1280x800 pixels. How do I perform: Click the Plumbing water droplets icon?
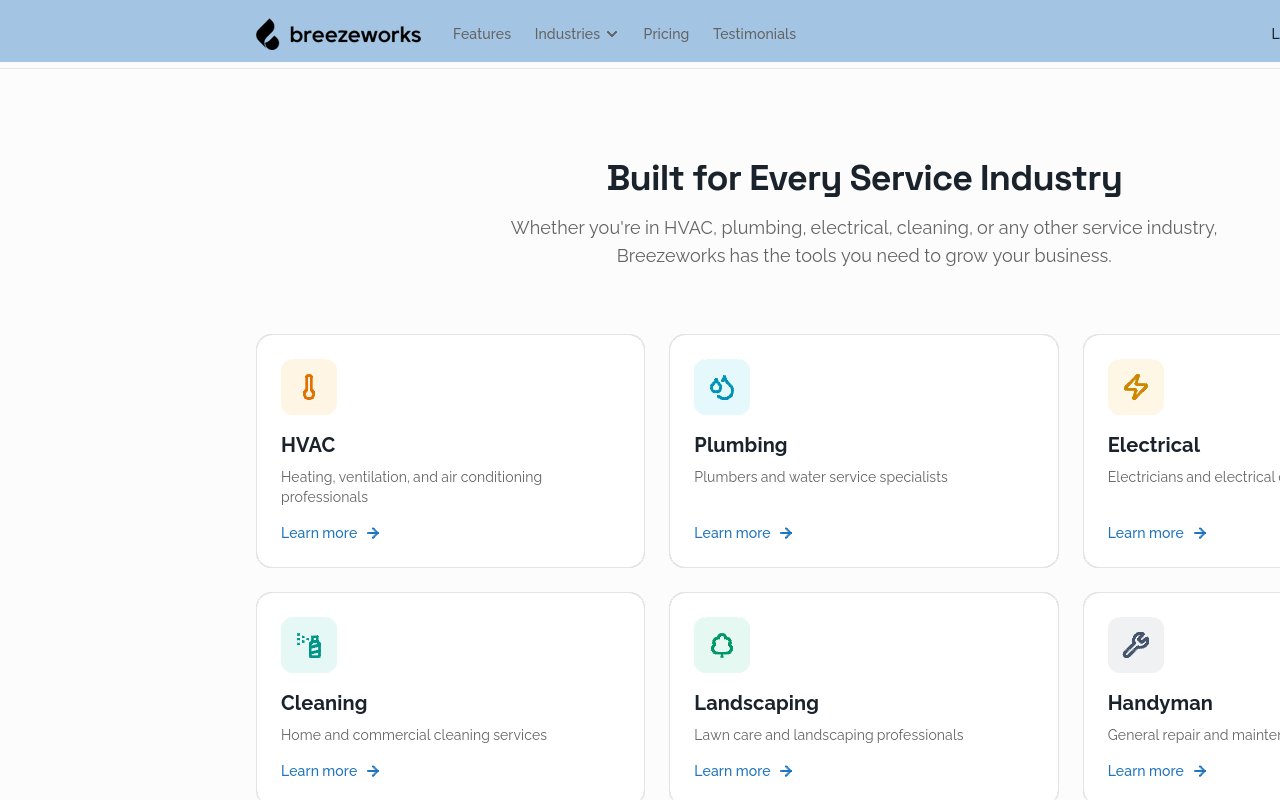[x=722, y=387]
